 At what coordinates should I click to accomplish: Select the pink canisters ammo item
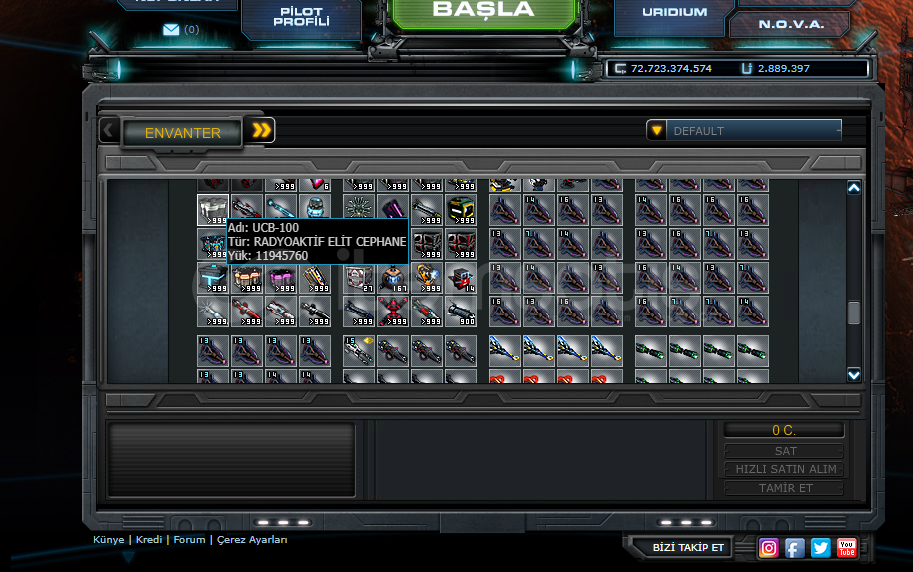click(x=281, y=277)
